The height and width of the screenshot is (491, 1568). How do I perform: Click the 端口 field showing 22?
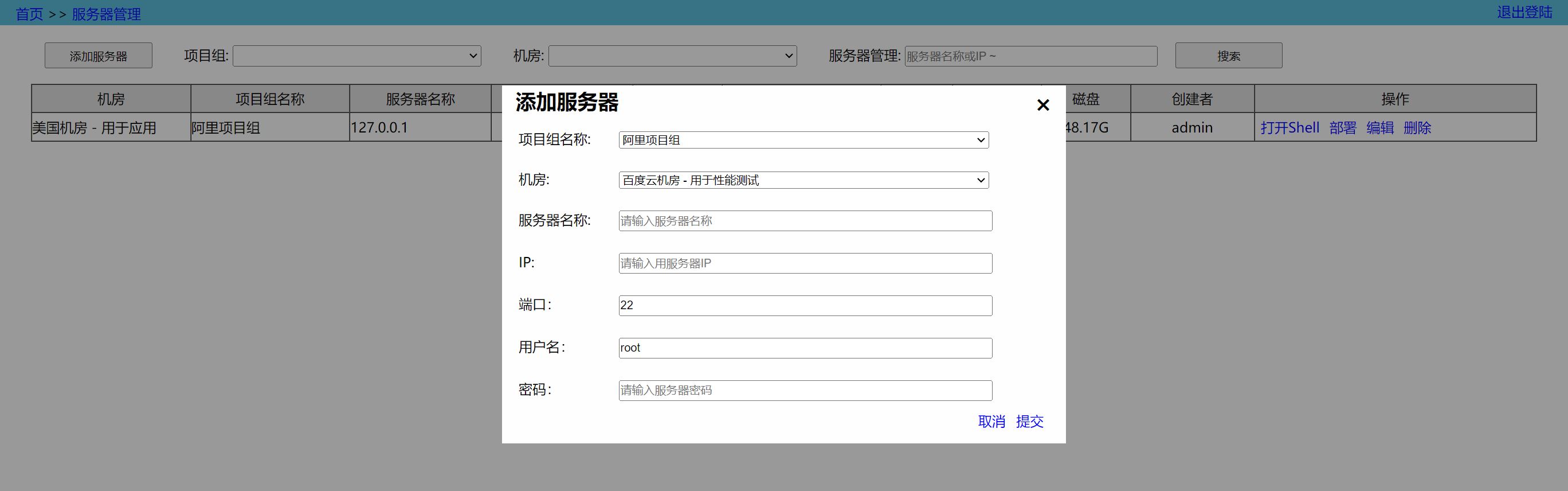(x=805, y=306)
